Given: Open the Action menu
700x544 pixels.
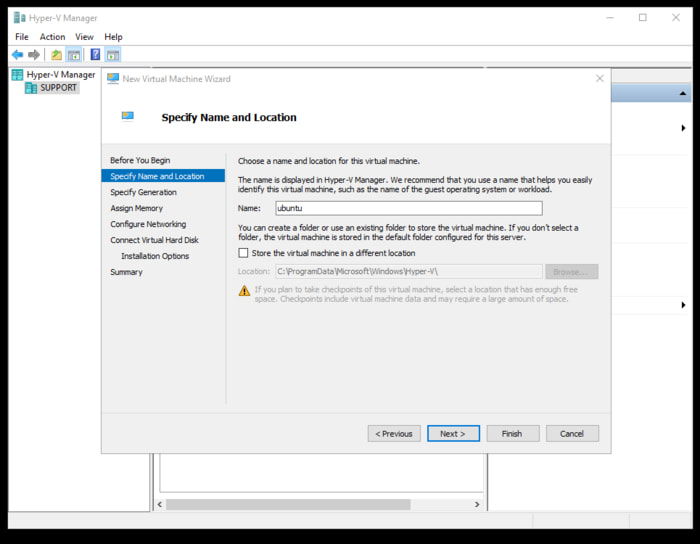Looking at the screenshot, I should click(52, 37).
